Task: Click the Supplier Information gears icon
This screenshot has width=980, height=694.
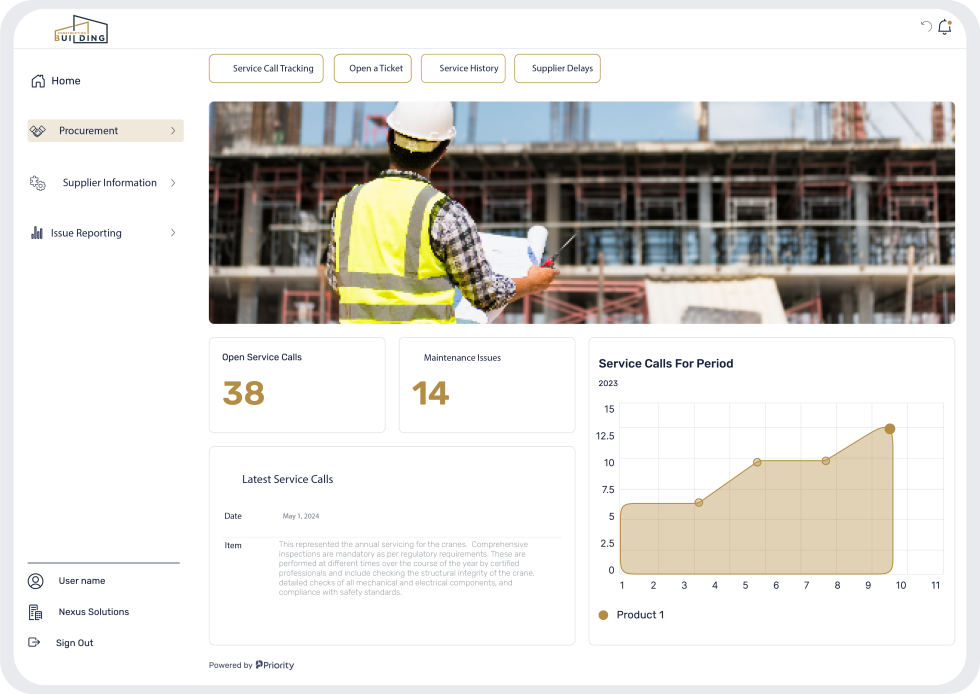Action: coord(38,183)
